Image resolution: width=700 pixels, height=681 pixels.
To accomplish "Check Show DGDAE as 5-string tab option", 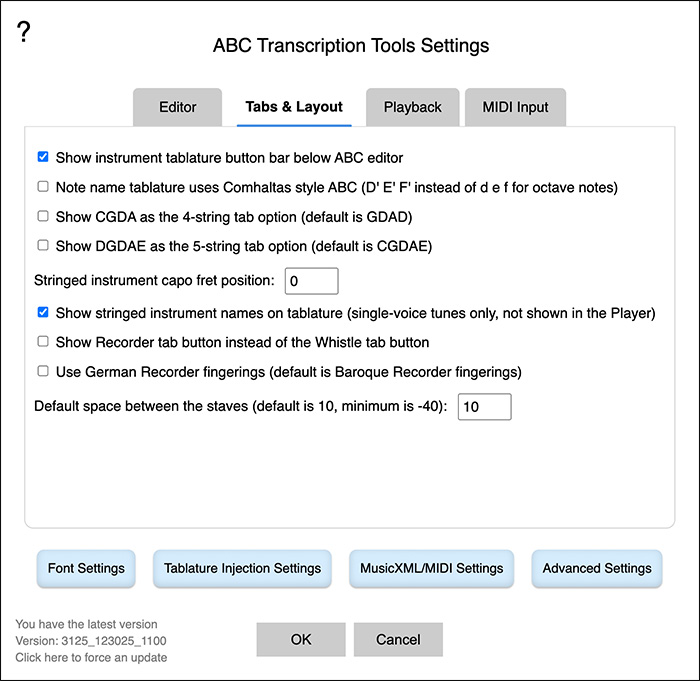I will (43, 245).
